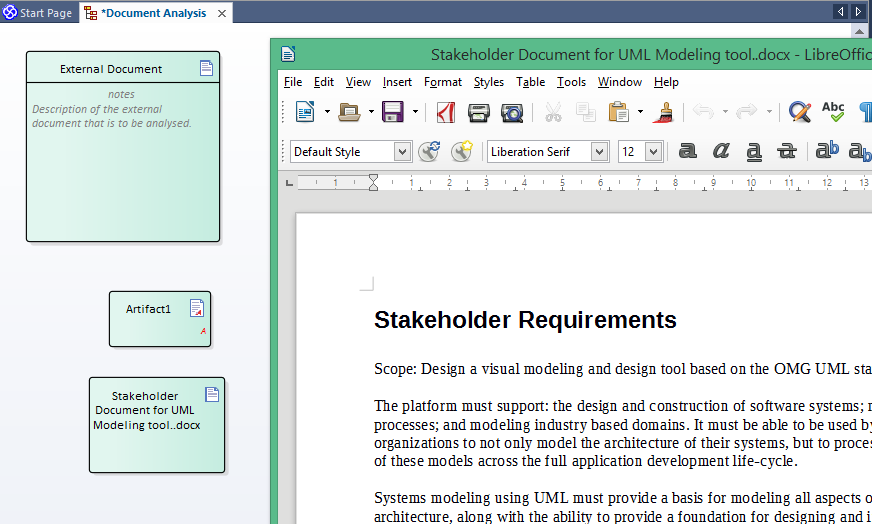
Task: Expand the Default Style paragraph dropdown
Action: point(402,152)
